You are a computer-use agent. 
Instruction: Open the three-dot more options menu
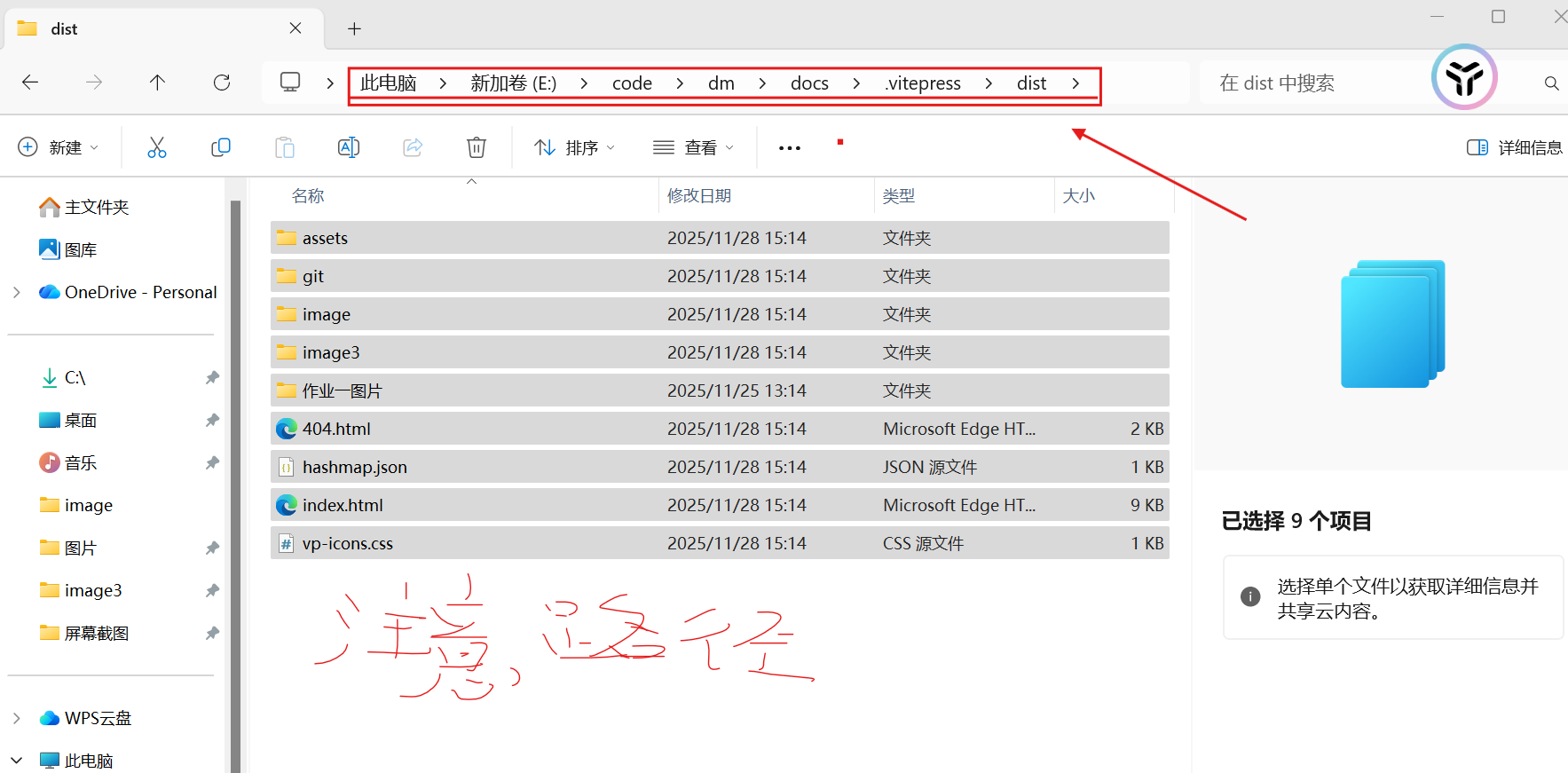point(790,148)
